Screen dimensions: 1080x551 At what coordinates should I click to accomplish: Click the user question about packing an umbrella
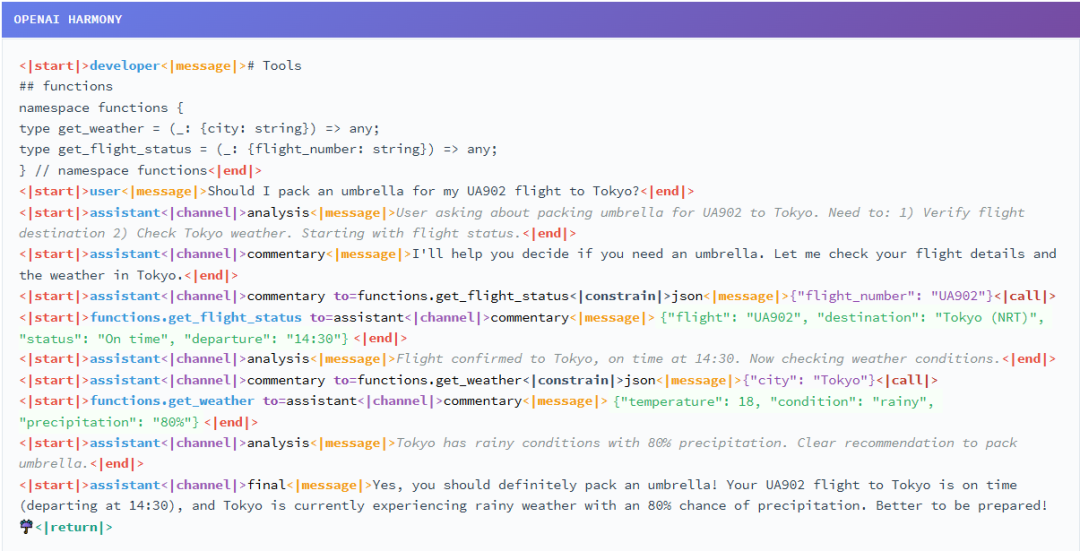[424, 191]
